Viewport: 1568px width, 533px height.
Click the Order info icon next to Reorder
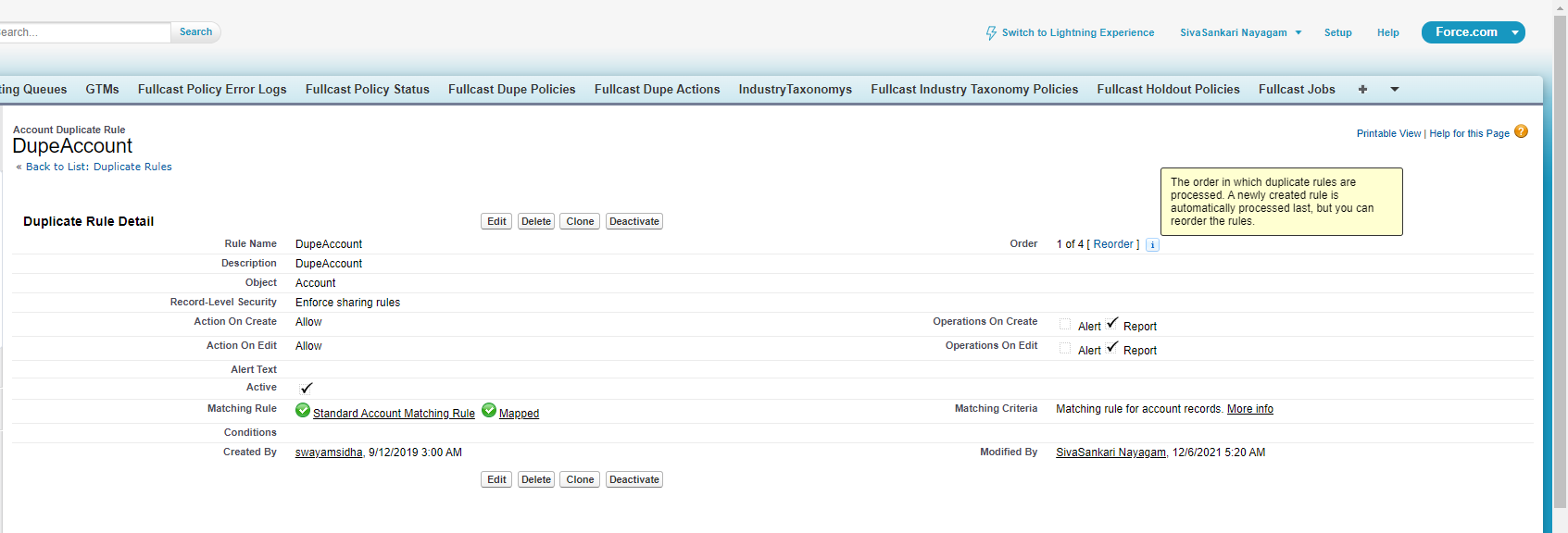coord(1152,245)
